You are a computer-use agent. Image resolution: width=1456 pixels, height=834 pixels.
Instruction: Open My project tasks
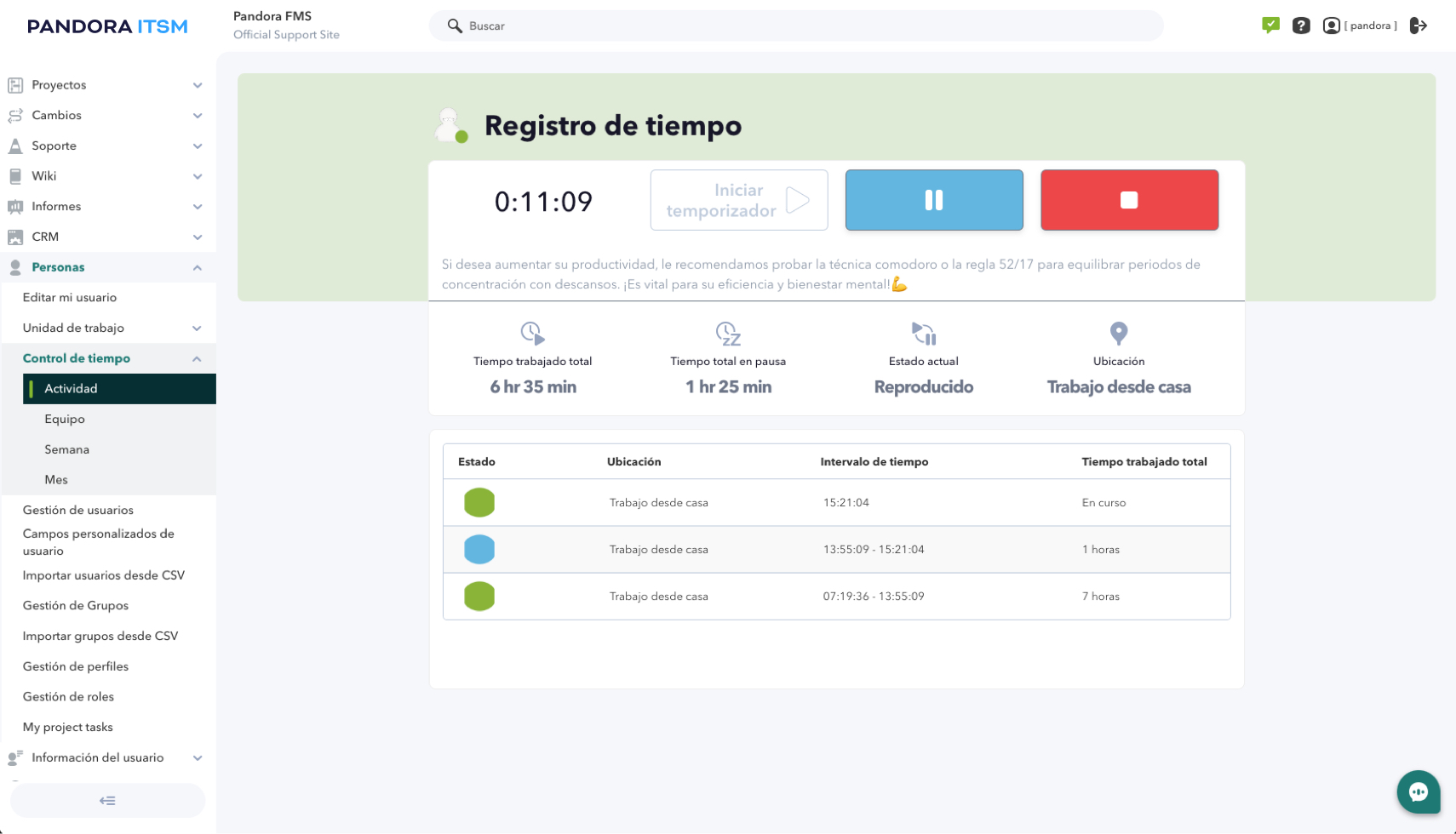tap(68, 728)
